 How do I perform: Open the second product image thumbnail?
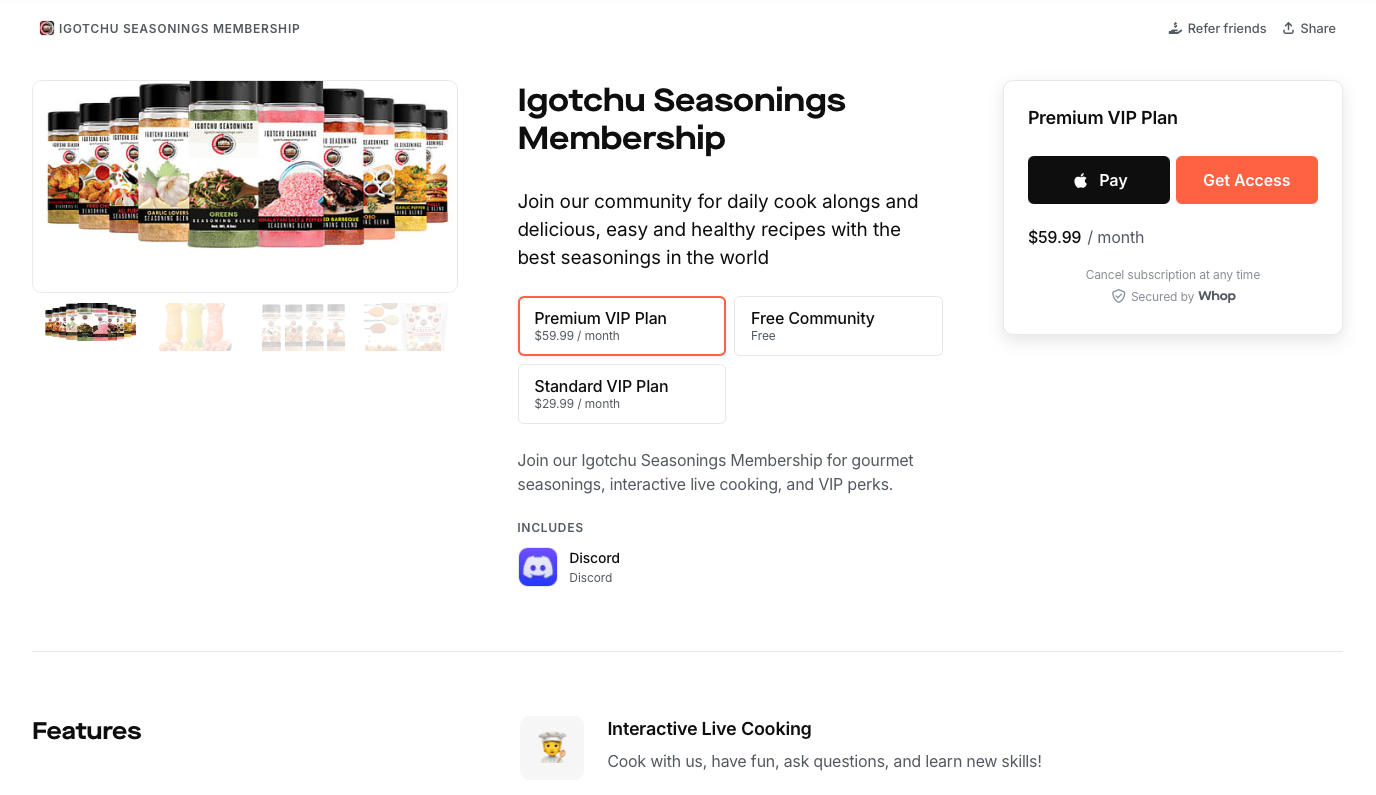point(195,326)
